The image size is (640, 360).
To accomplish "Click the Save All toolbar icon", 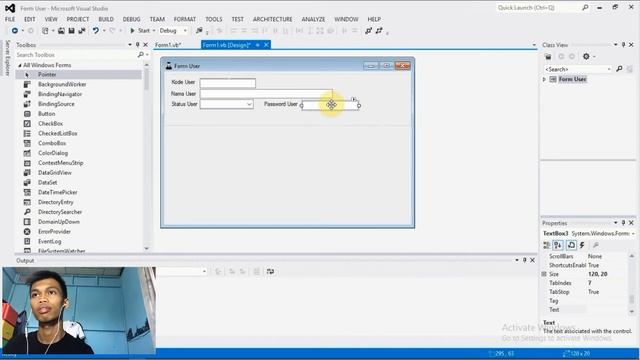I will click(82, 31).
